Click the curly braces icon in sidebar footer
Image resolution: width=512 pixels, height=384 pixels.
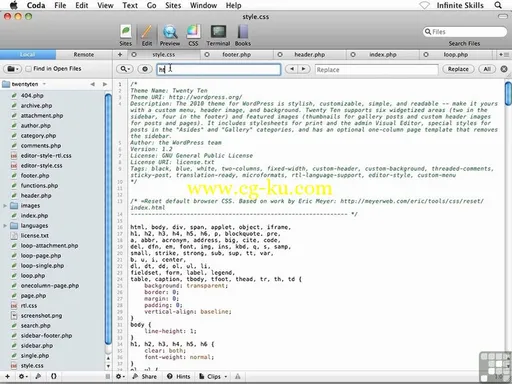tap(54, 376)
